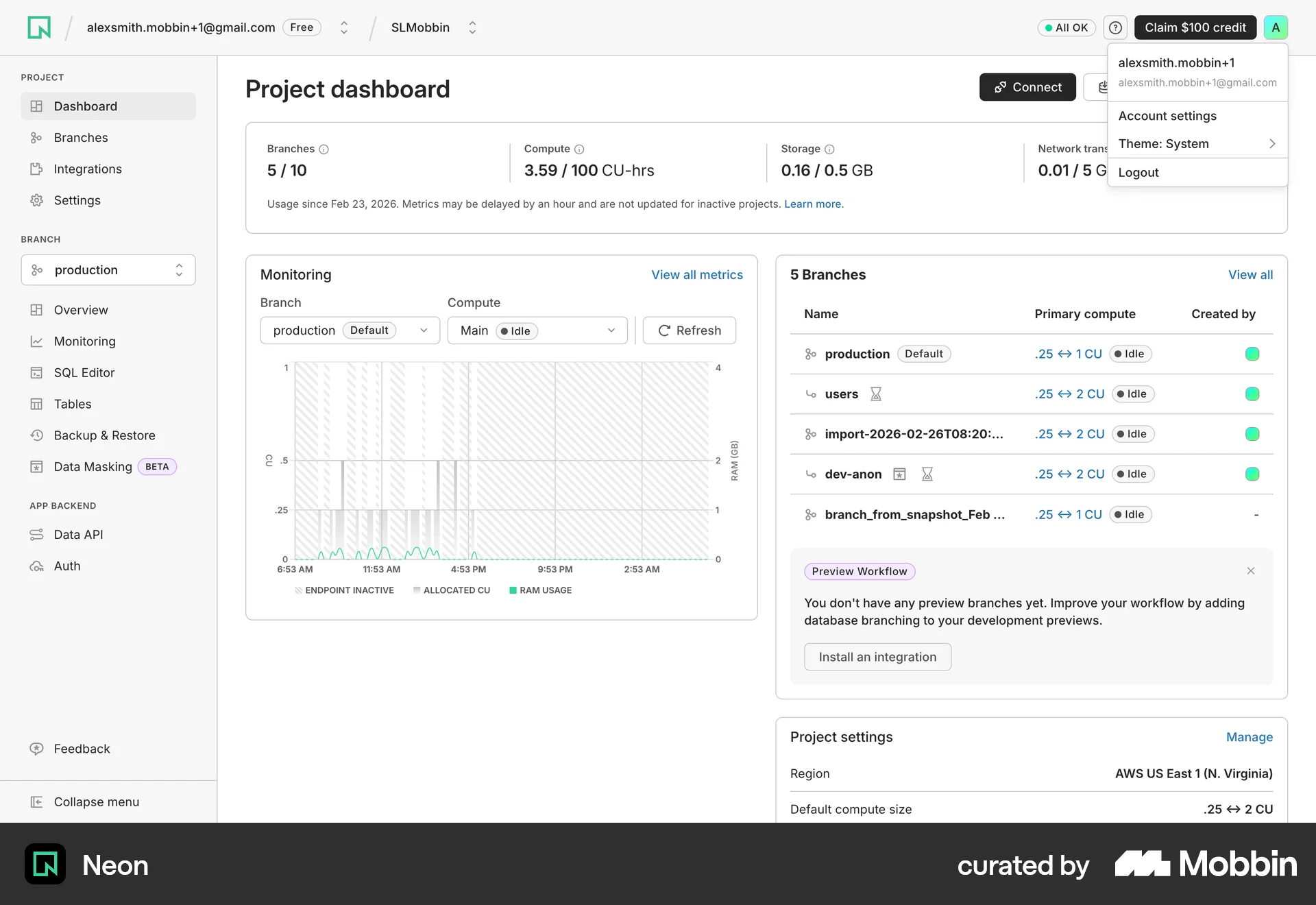The height and width of the screenshot is (905, 1316).
Task: Click the masking icon beside dev-anon branch
Action: tap(900, 474)
